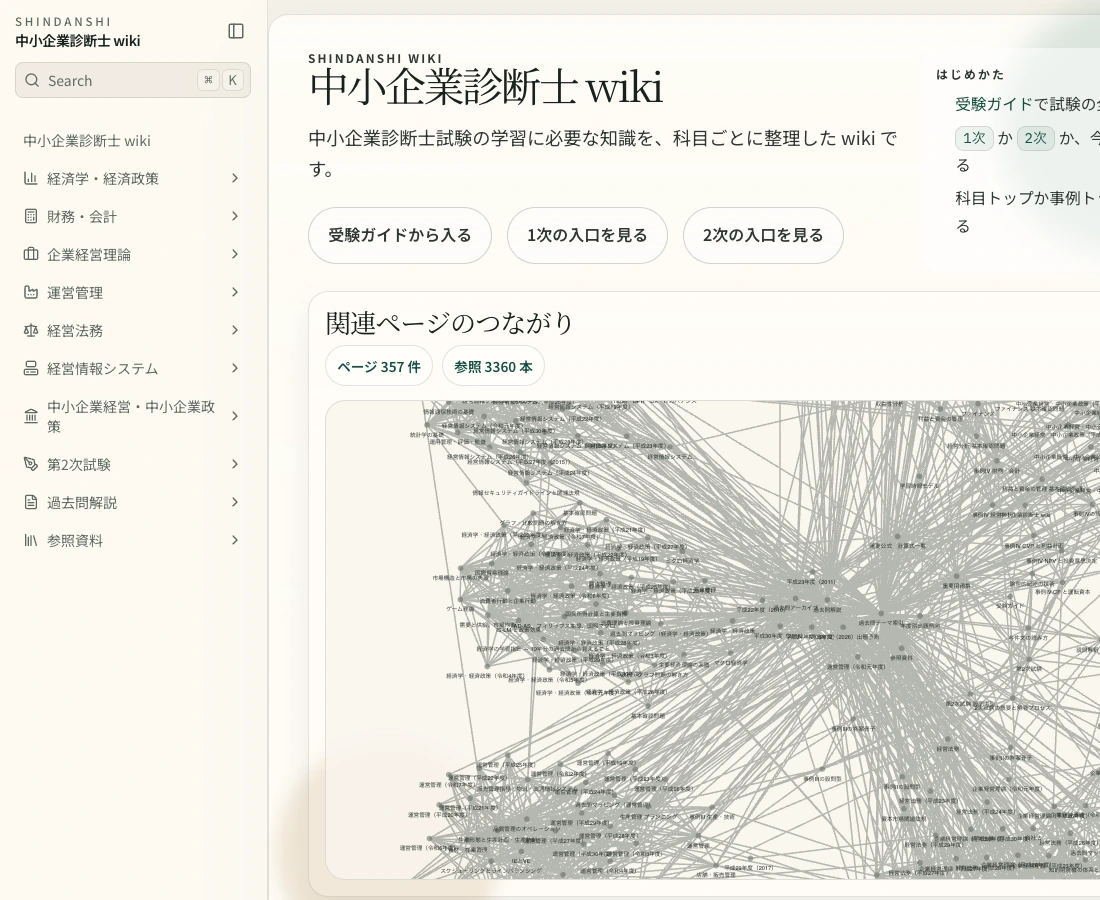Click the 1次の入口を見る button
The height and width of the screenshot is (900, 1100).
(587, 235)
